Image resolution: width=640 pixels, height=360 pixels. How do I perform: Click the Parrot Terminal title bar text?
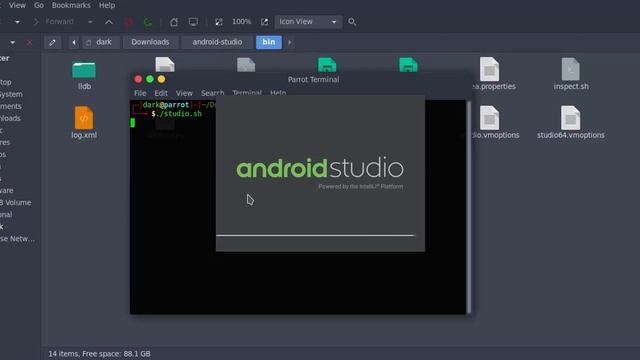(313, 80)
